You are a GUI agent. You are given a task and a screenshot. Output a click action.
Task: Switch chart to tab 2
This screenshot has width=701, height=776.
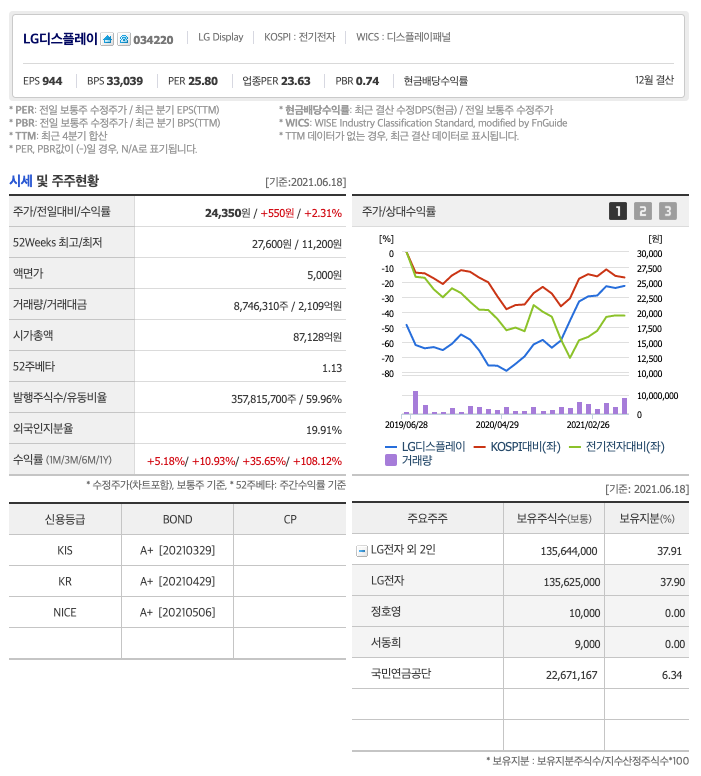642,211
